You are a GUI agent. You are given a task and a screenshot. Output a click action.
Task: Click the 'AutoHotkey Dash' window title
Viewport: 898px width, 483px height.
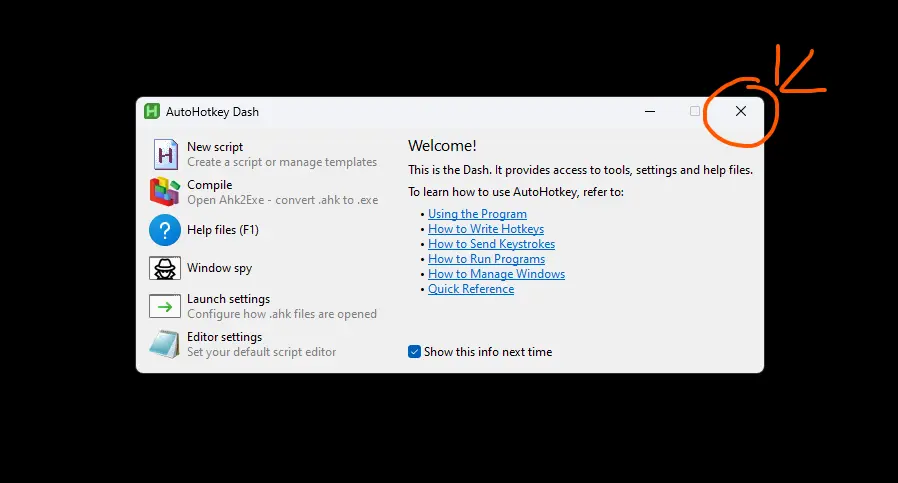coord(212,112)
